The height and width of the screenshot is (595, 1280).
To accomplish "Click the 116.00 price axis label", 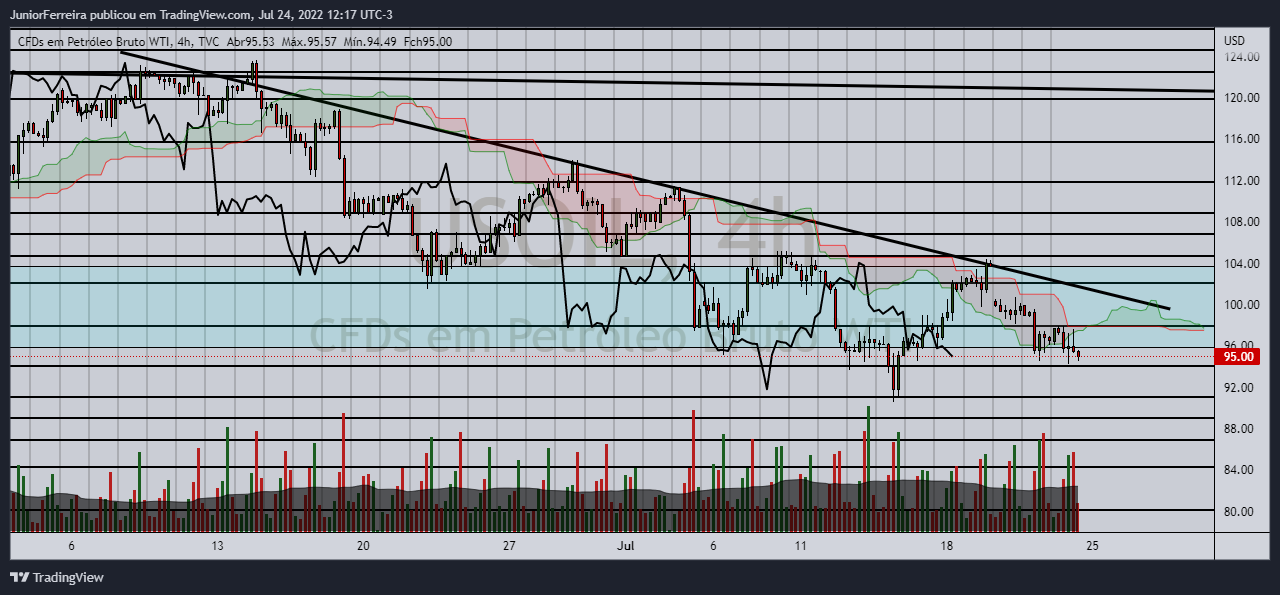I will coord(1240,139).
